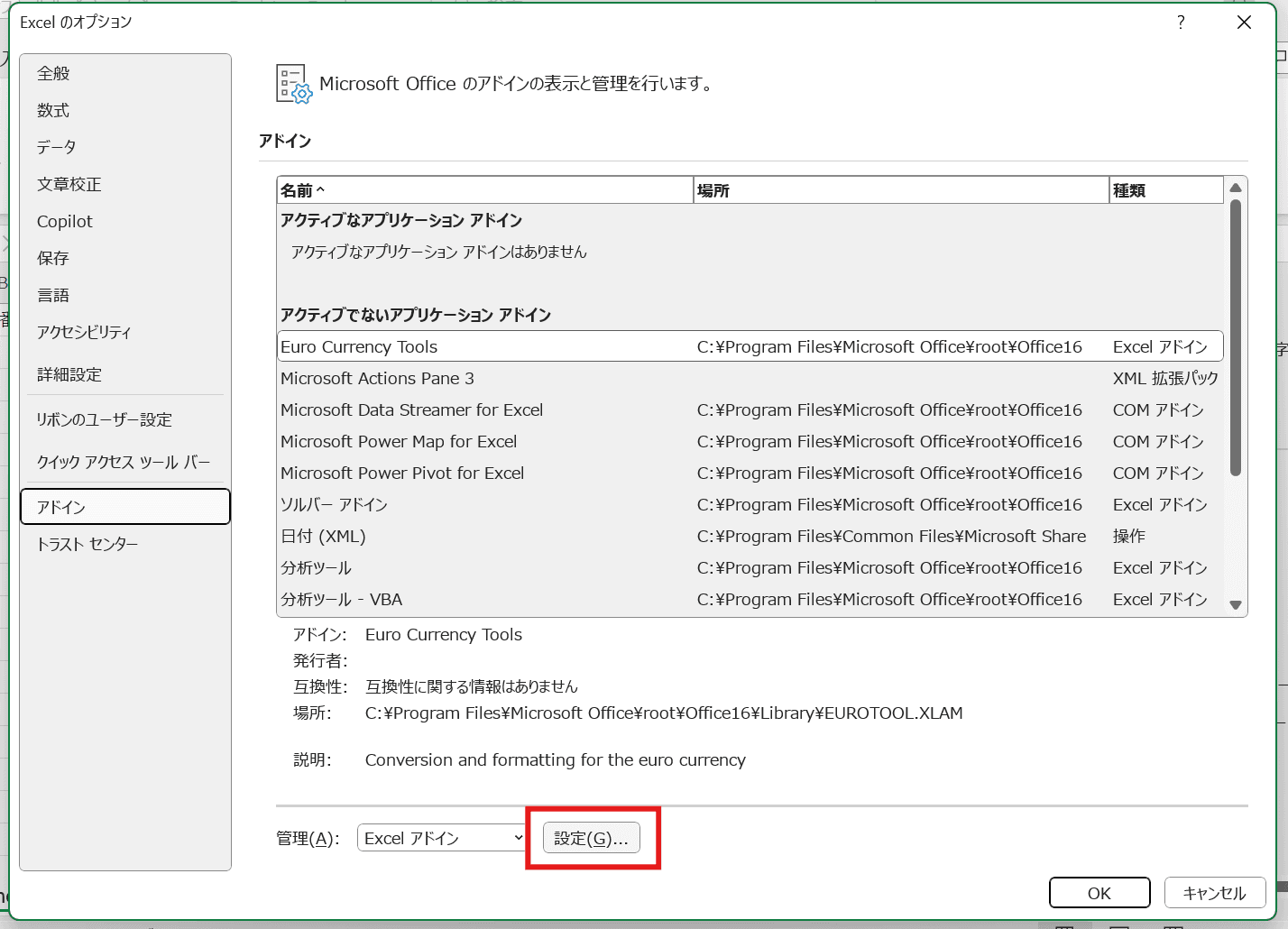Screen dimensions: 1288x929
Task: Select the リボンのユーザー設定 category
Action: [x=104, y=419]
